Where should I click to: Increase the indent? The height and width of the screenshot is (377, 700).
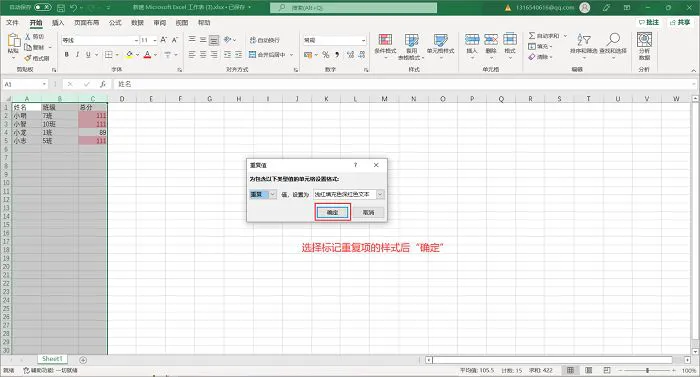(238, 54)
